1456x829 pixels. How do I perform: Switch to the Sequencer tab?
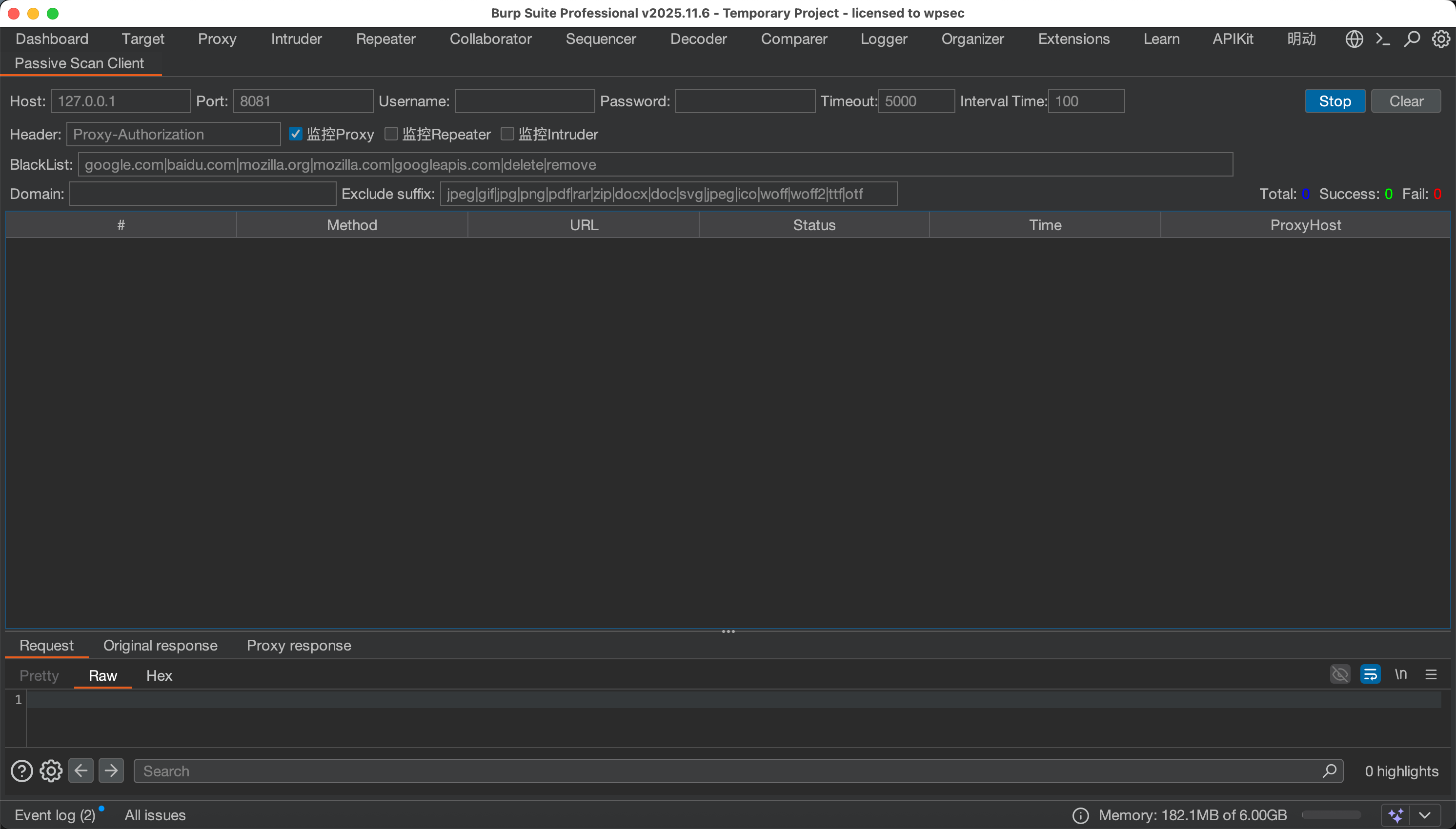pyautogui.click(x=600, y=39)
